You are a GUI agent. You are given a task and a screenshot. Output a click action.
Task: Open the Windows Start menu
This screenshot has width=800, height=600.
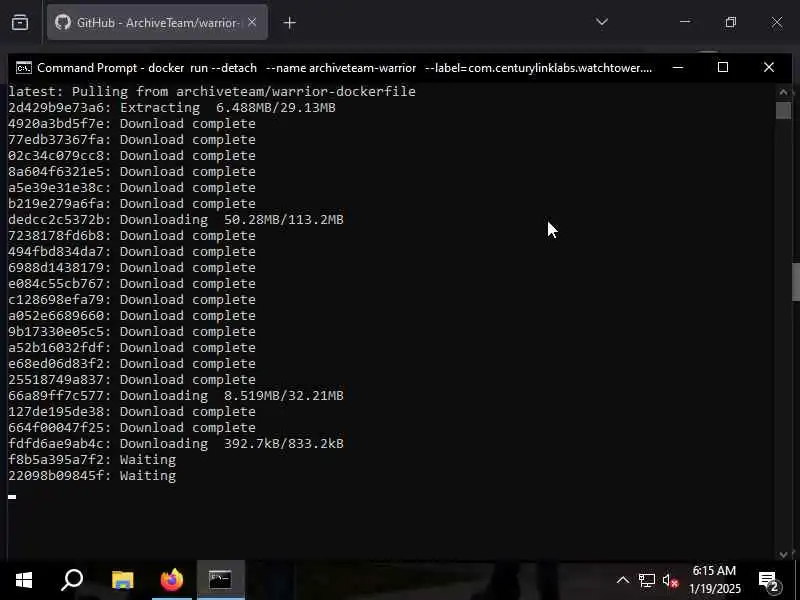[x=23, y=580]
